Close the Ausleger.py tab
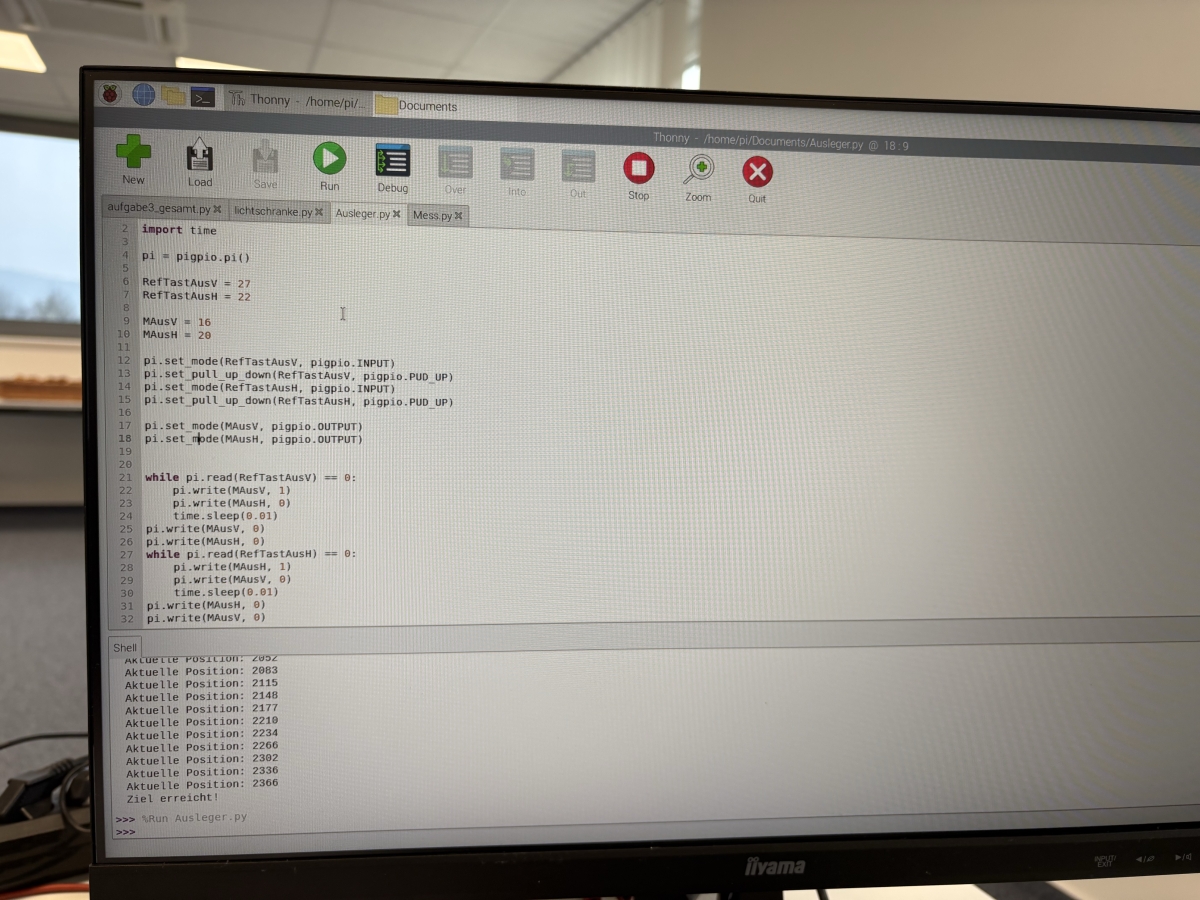 point(397,214)
